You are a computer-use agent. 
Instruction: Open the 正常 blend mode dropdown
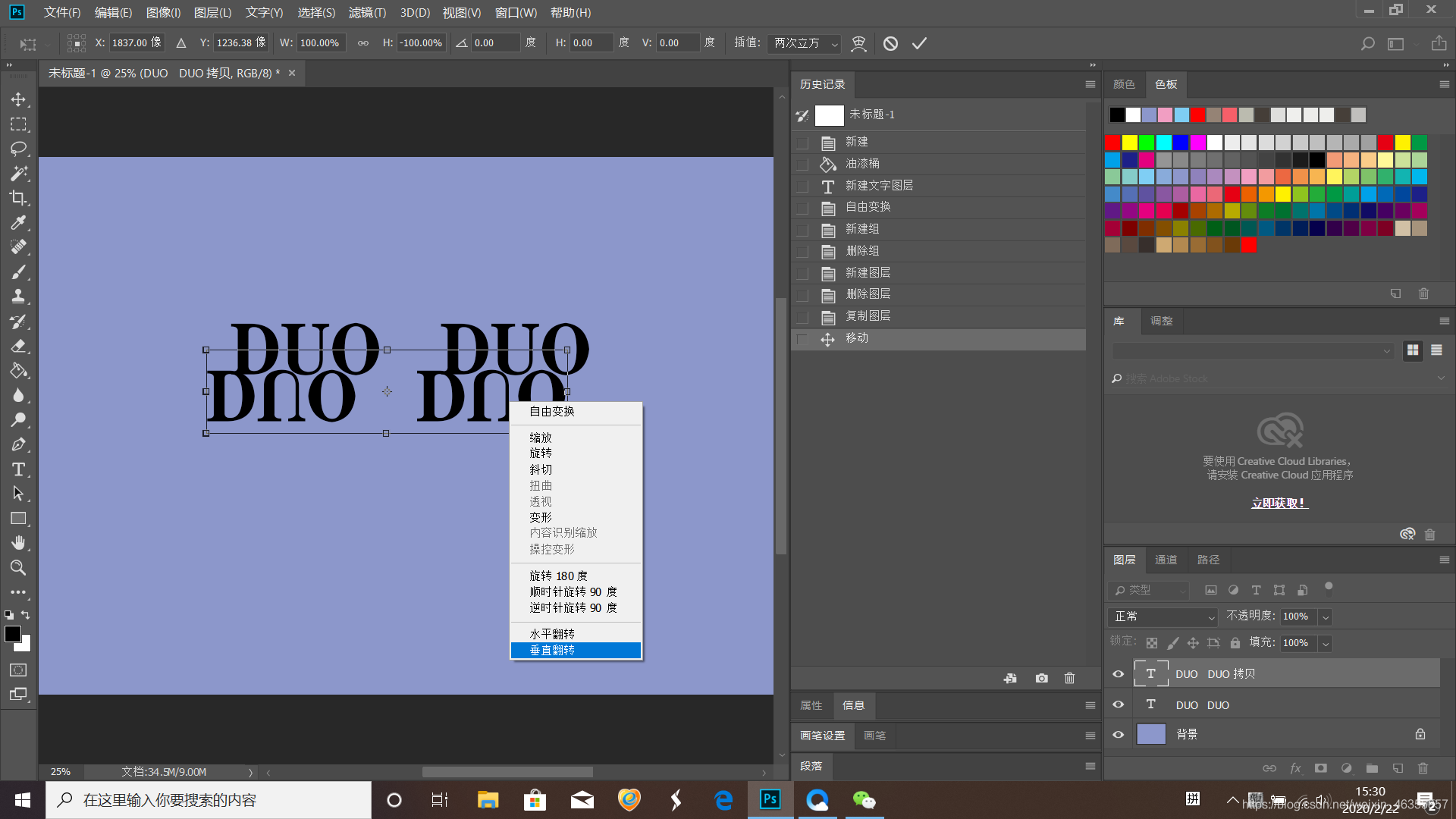pyautogui.click(x=1163, y=617)
